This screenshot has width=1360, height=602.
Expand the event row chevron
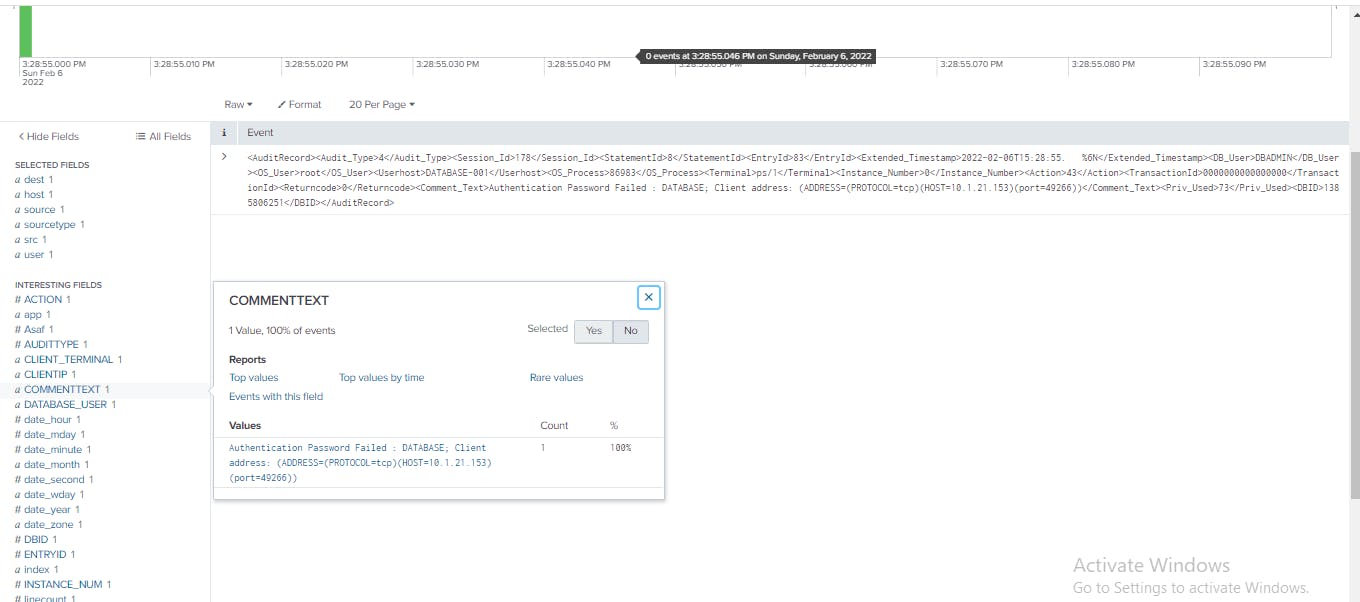click(x=225, y=157)
